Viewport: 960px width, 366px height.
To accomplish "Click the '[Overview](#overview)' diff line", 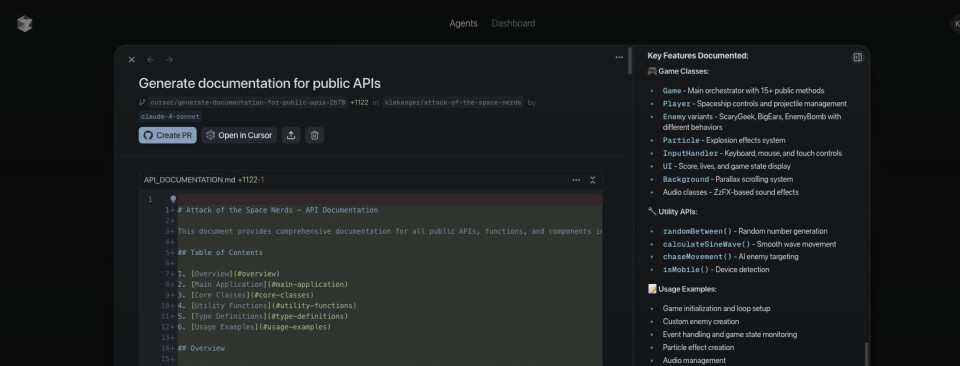I will click(x=228, y=274).
